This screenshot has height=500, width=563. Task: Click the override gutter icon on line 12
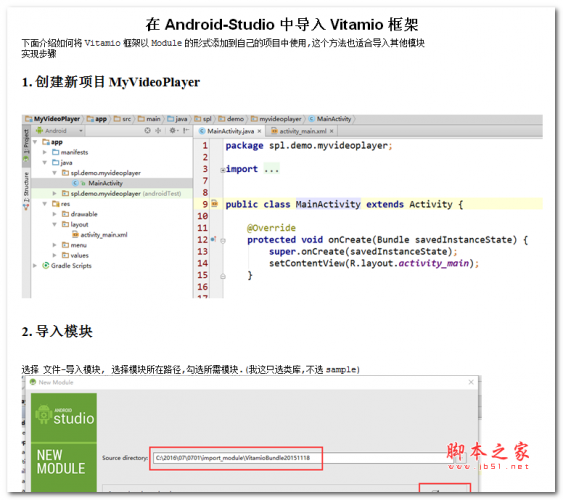[213, 239]
